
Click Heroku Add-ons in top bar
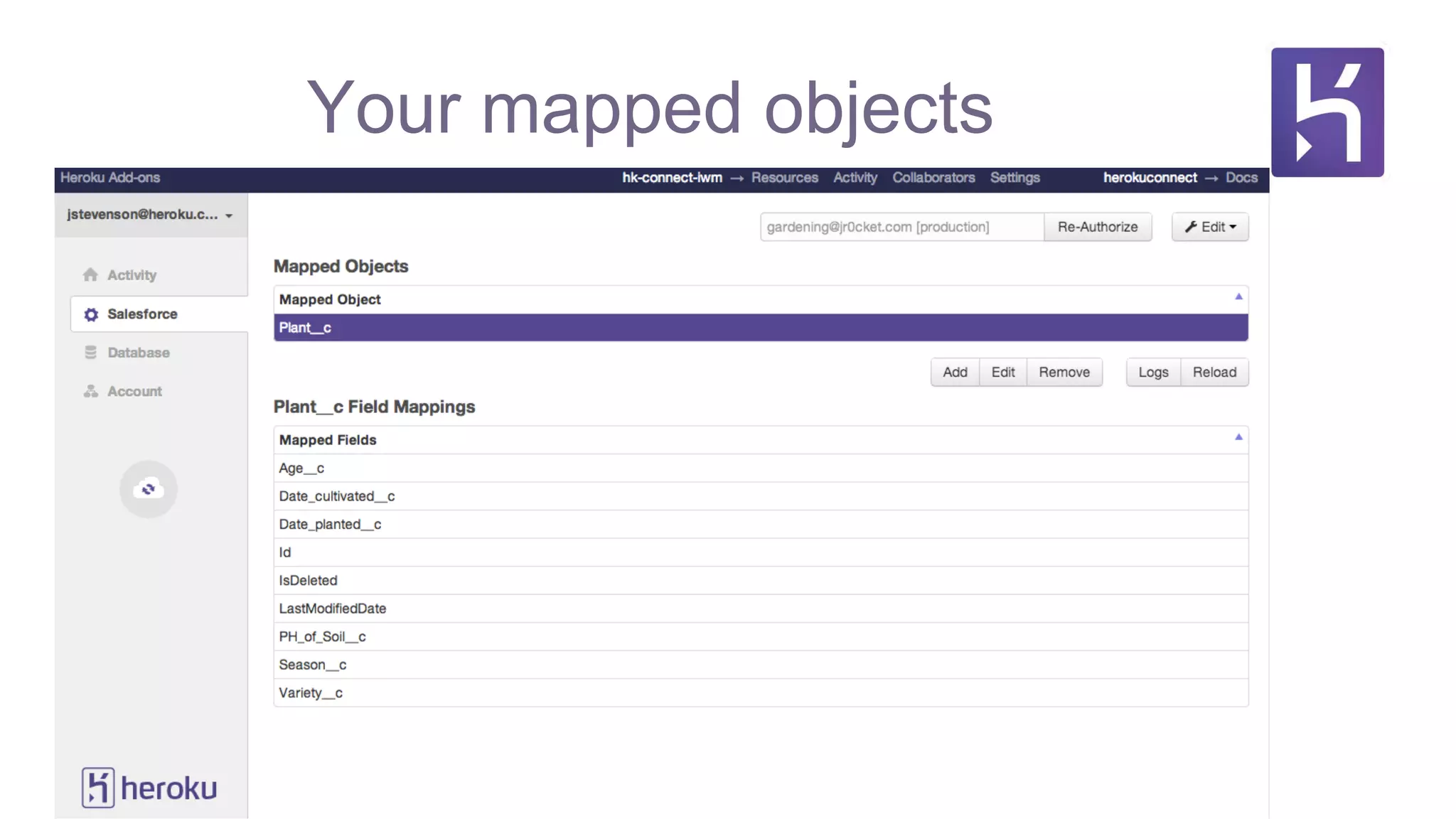[x=110, y=178]
